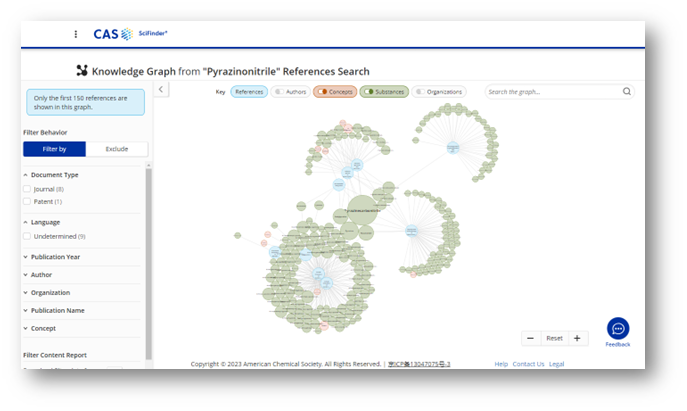The height and width of the screenshot is (411, 687).
Task: Expand the Publication Name filter
Action: pos(54,311)
